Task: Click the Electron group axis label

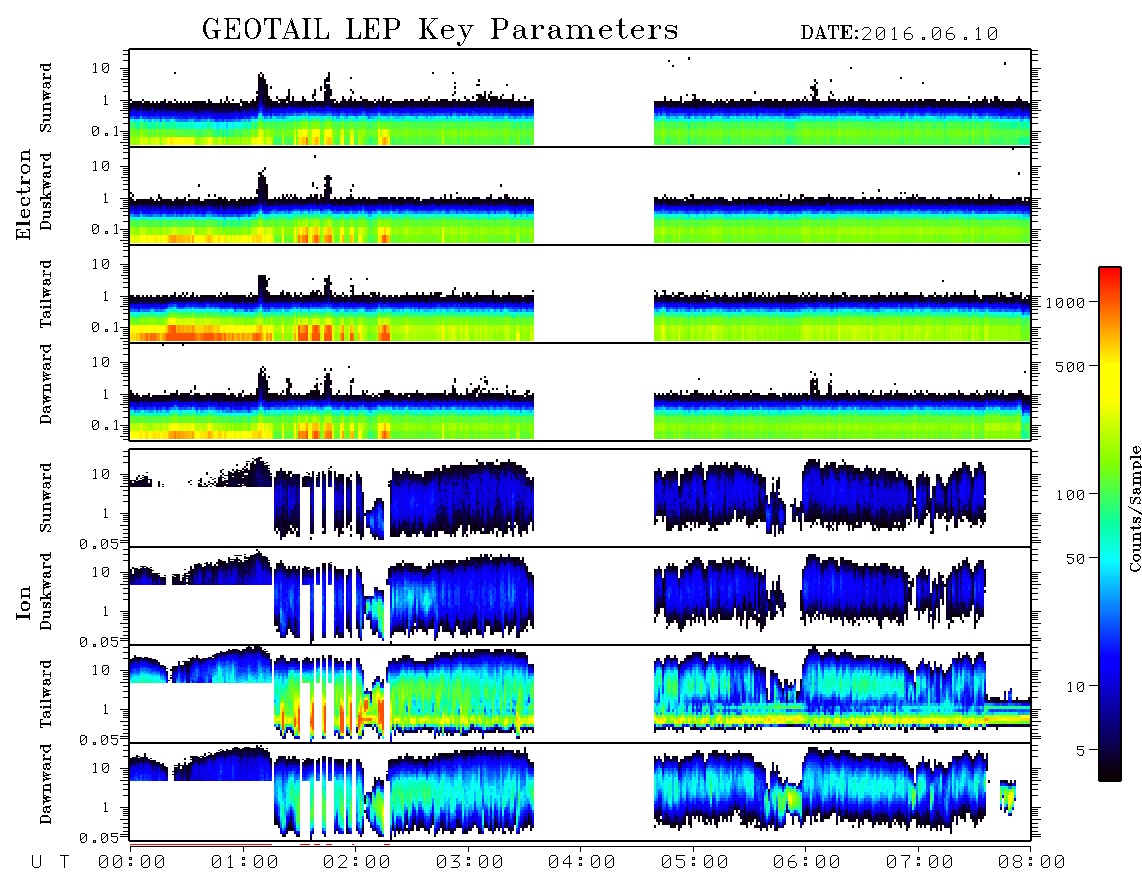Action: coord(23,195)
